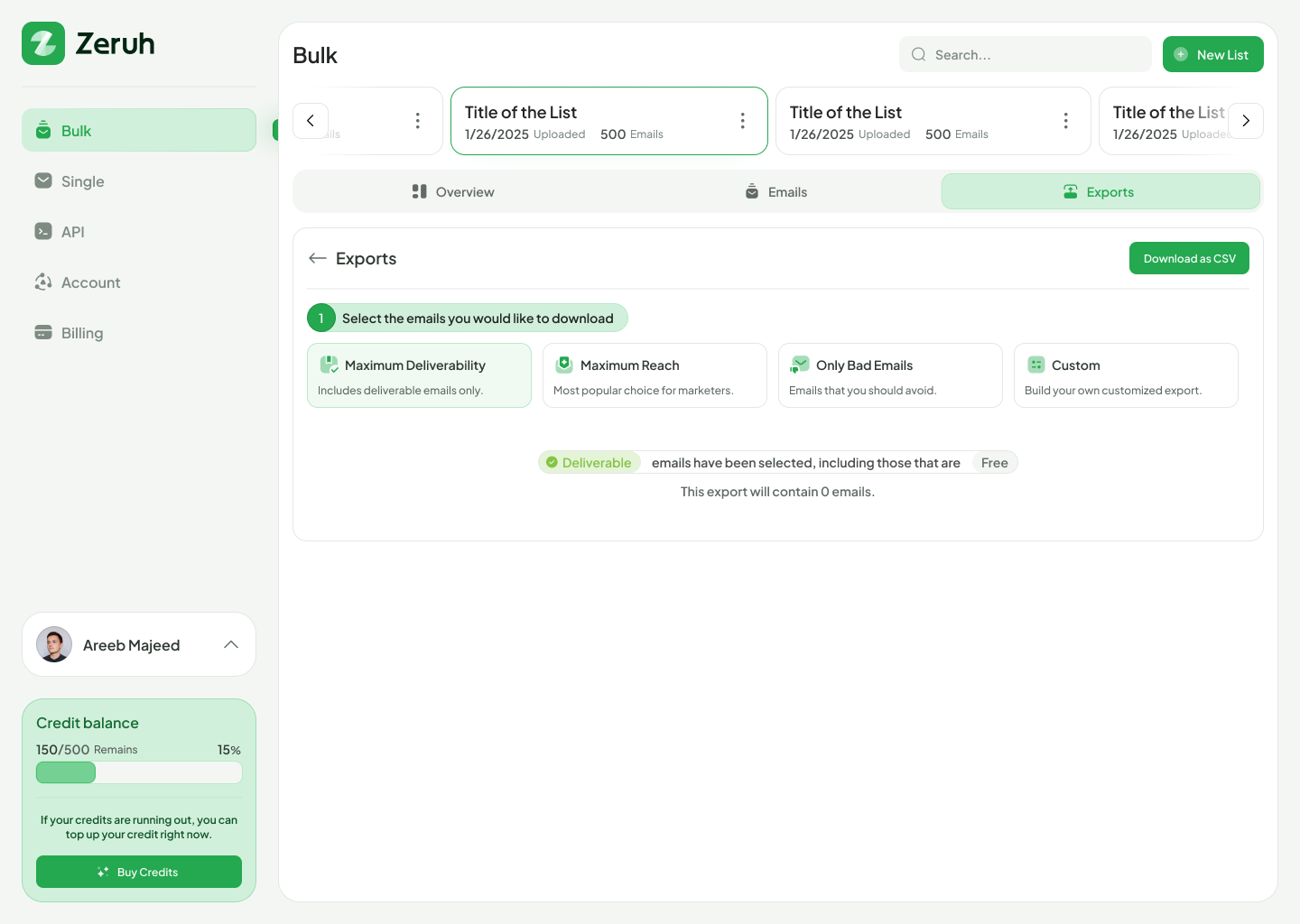Click the "150/500 Remains" credit text
1300x924 pixels.
point(87,750)
